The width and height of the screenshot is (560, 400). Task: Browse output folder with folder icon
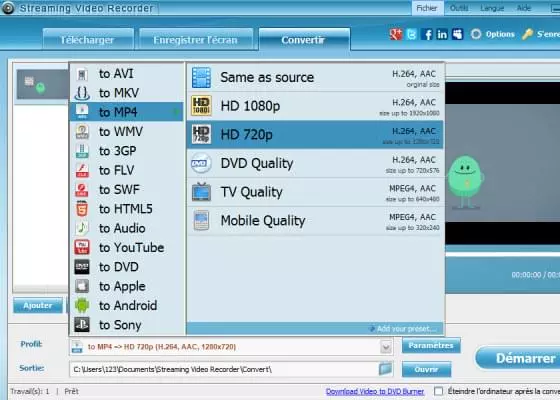point(385,369)
